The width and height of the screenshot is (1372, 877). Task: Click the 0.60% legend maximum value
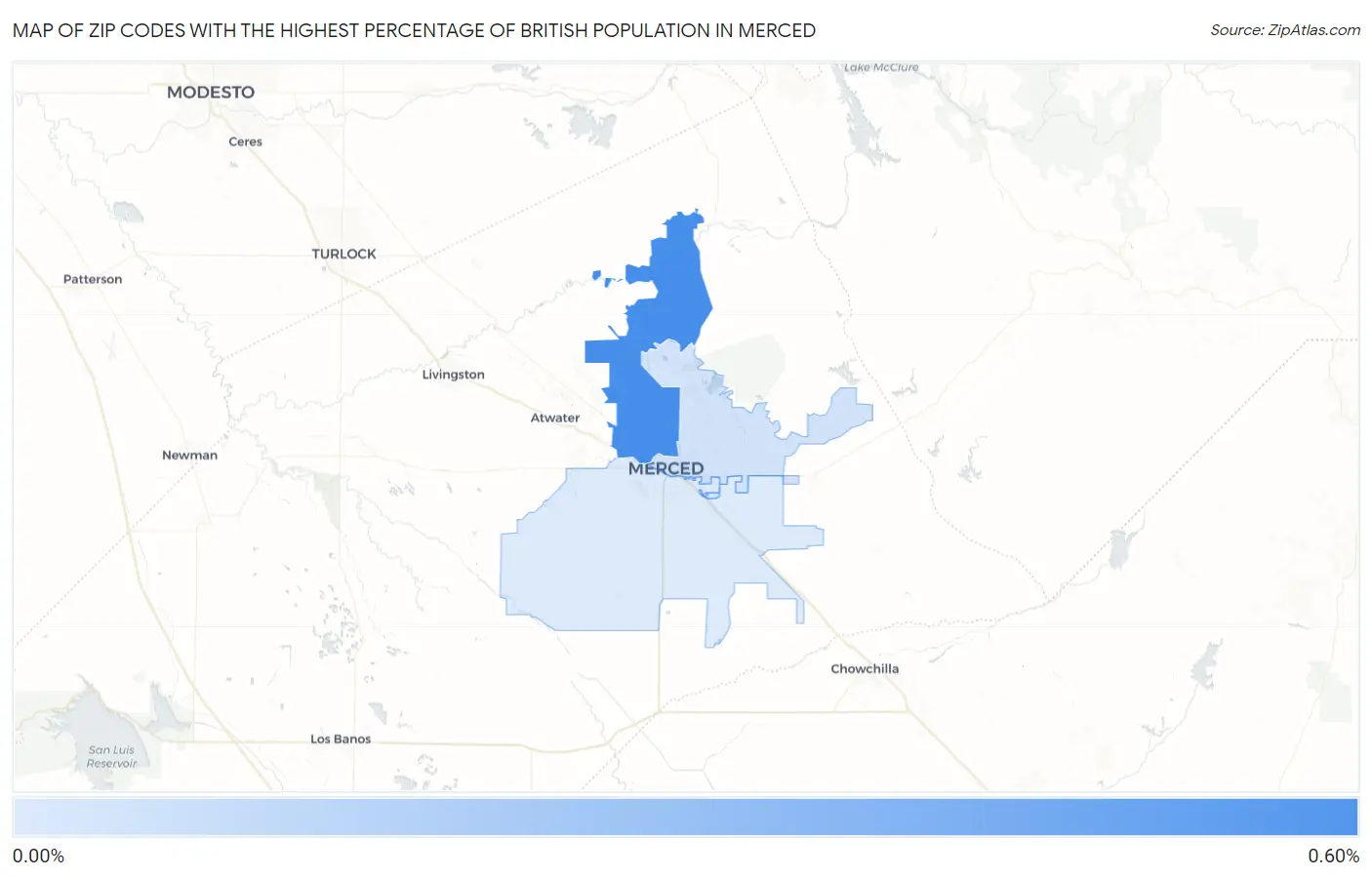coord(1333,856)
